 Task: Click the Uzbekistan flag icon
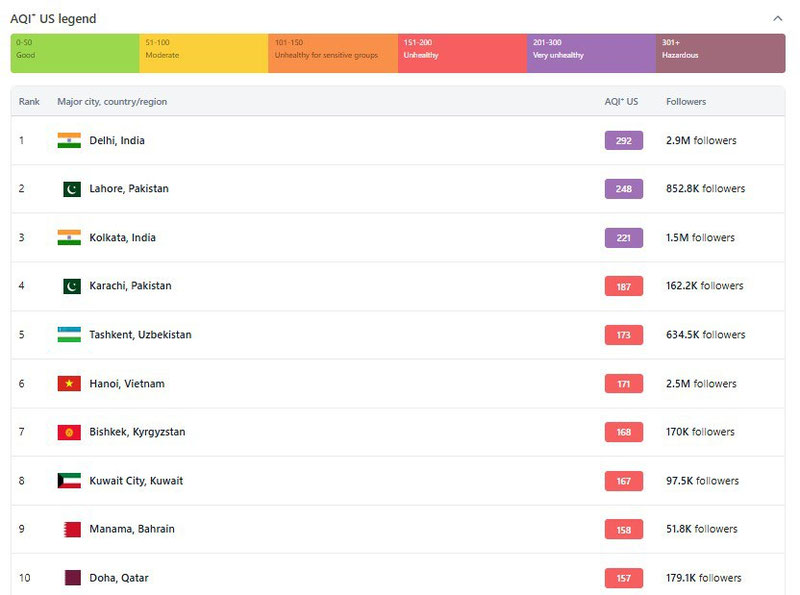pos(69,335)
